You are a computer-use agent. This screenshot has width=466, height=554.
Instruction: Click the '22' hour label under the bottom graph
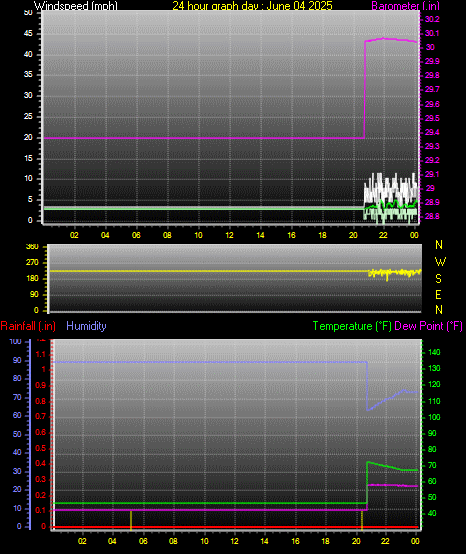[385, 541]
